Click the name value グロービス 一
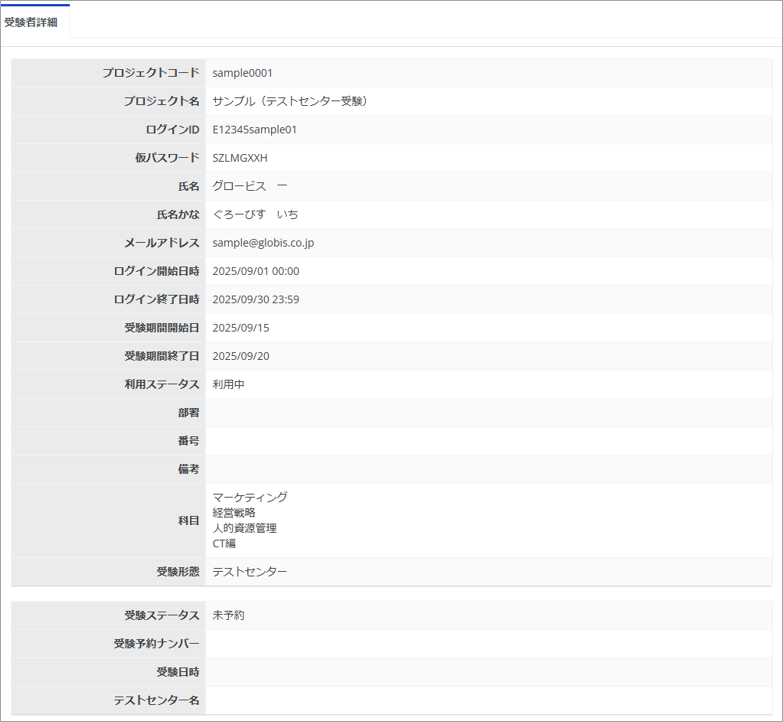Screen dimensions: 783x722 [x=250, y=186]
